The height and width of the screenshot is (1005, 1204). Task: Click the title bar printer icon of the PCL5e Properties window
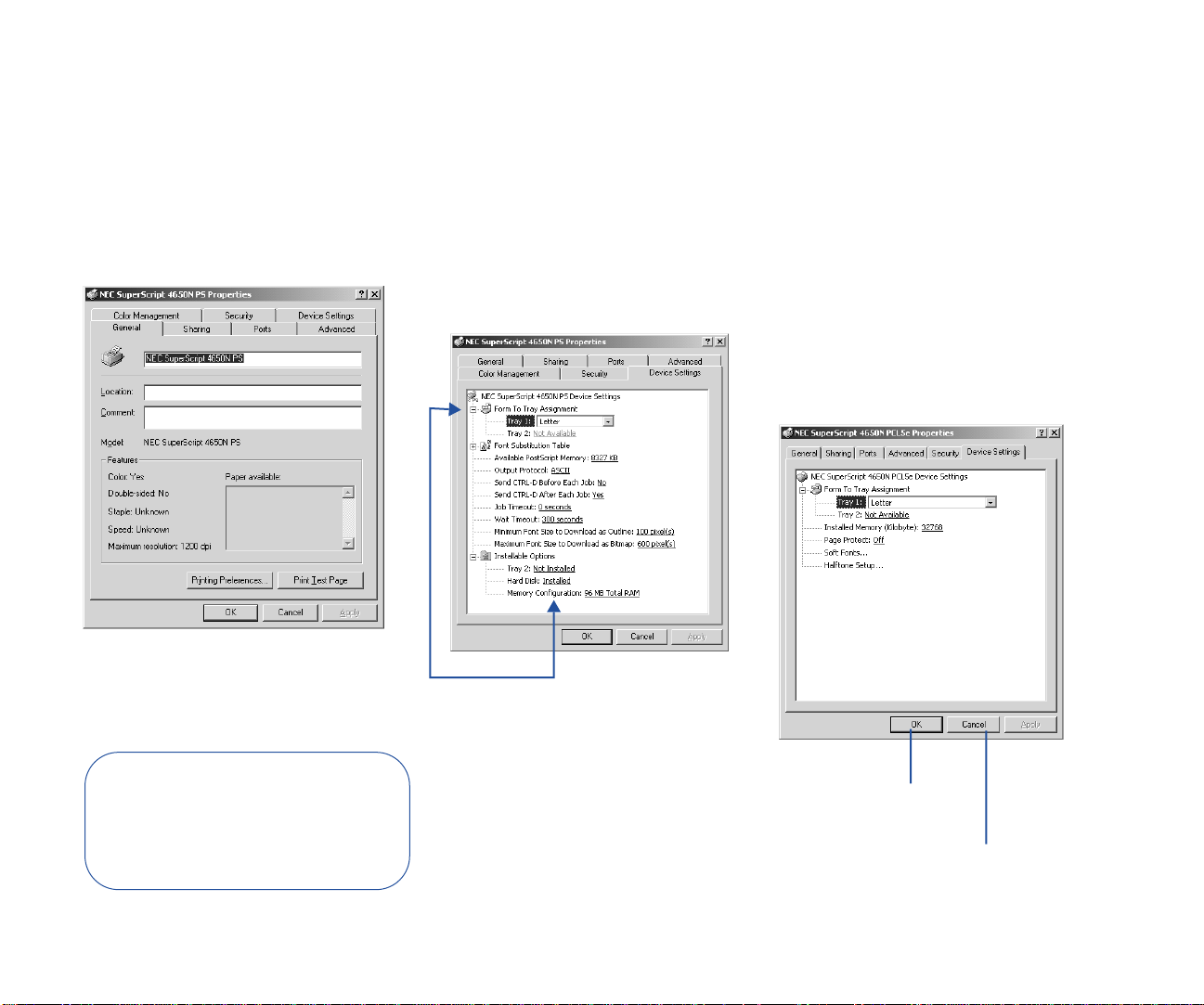[787, 432]
